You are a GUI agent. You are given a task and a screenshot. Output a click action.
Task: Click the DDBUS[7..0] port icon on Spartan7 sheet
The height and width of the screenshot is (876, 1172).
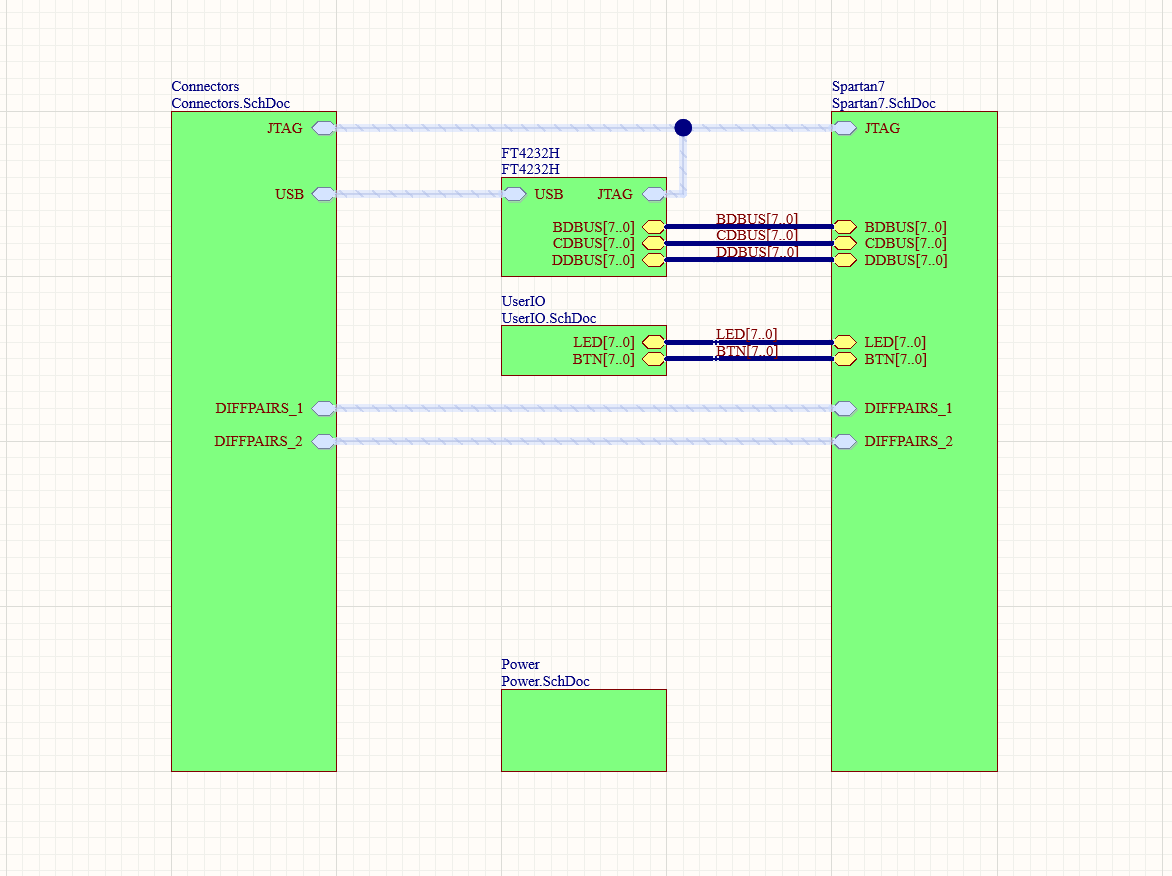click(844, 260)
